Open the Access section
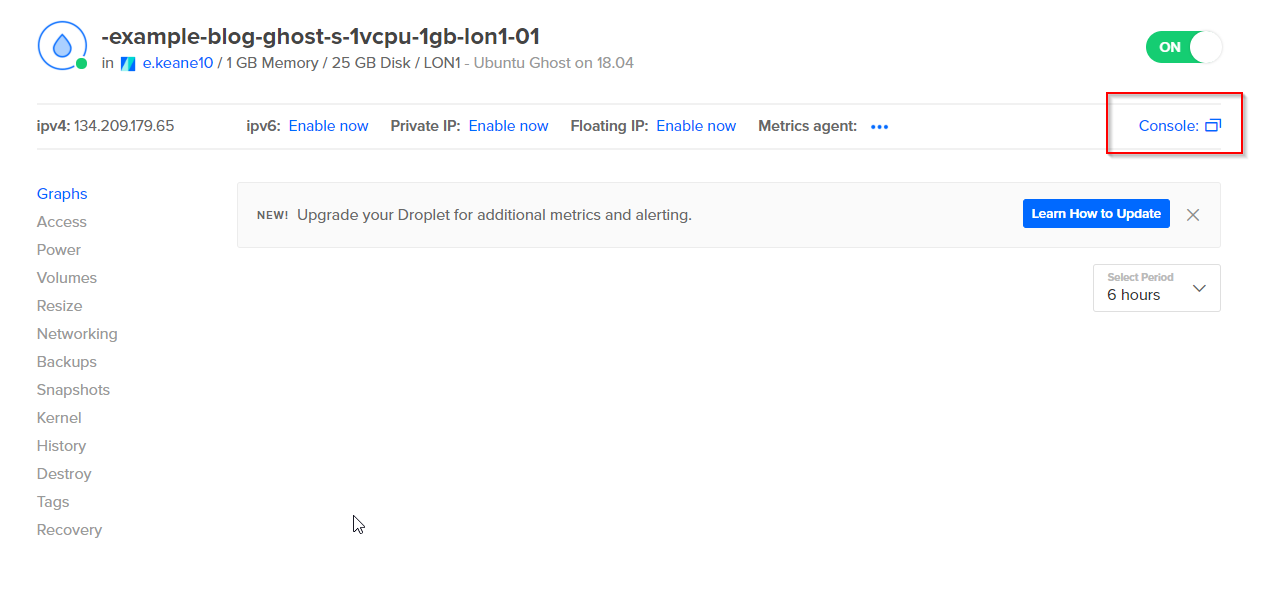This screenshot has width=1279, height=611. pos(62,222)
